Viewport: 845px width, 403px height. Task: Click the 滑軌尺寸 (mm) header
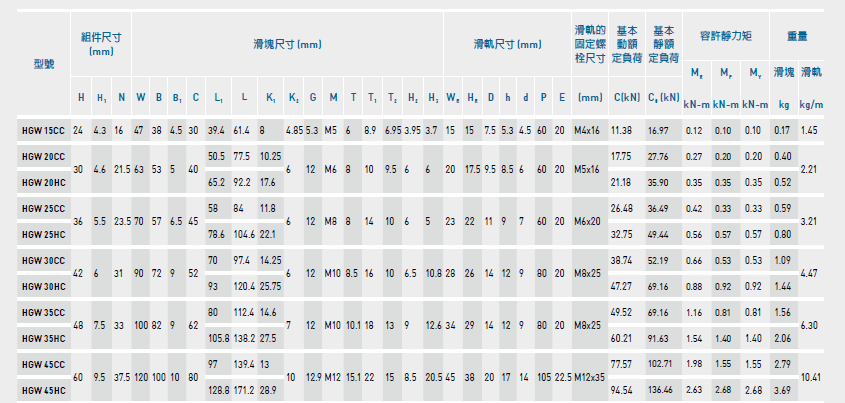point(506,44)
